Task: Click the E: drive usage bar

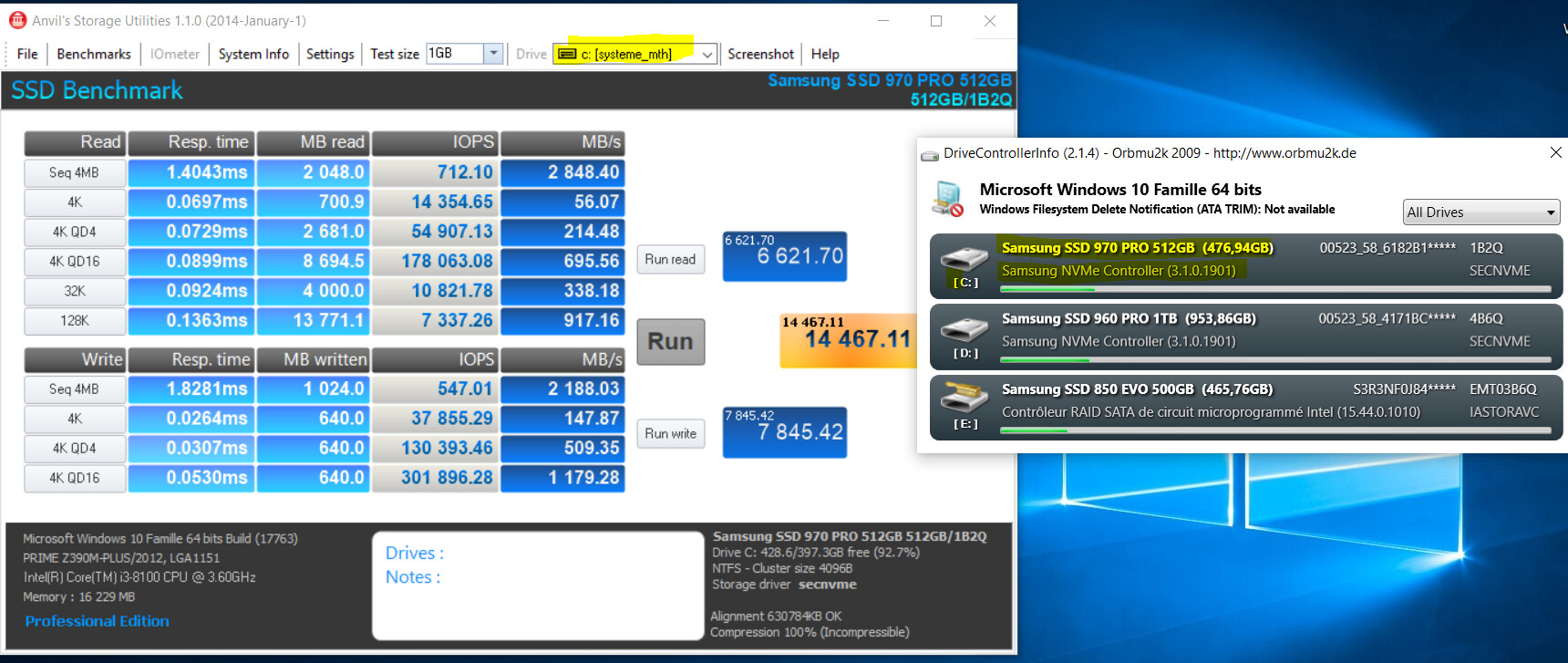Action: (1275, 430)
